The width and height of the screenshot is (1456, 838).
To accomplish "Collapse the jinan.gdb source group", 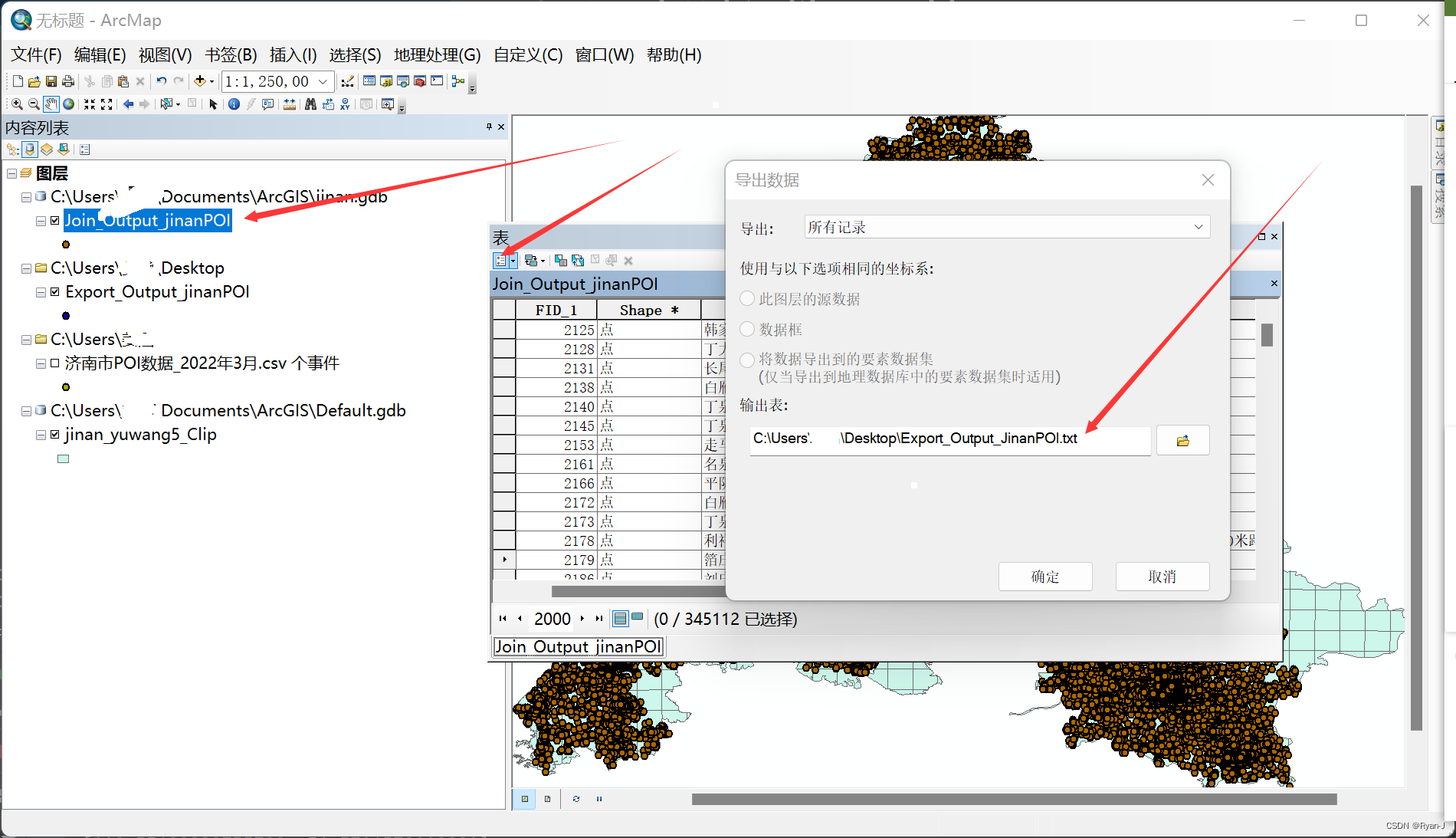I will tap(26, 197).
